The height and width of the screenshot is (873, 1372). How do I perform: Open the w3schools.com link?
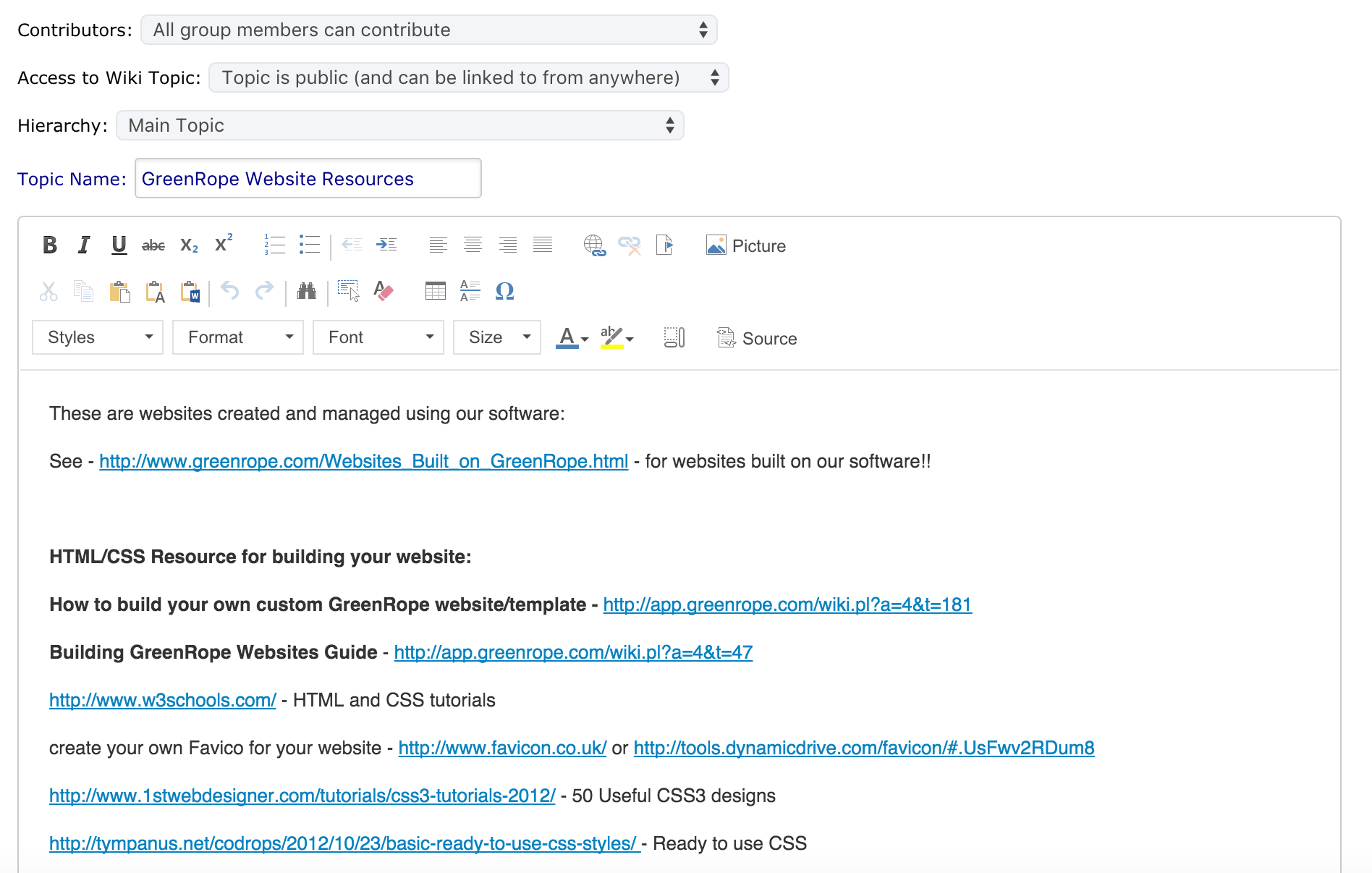[163, 700]
